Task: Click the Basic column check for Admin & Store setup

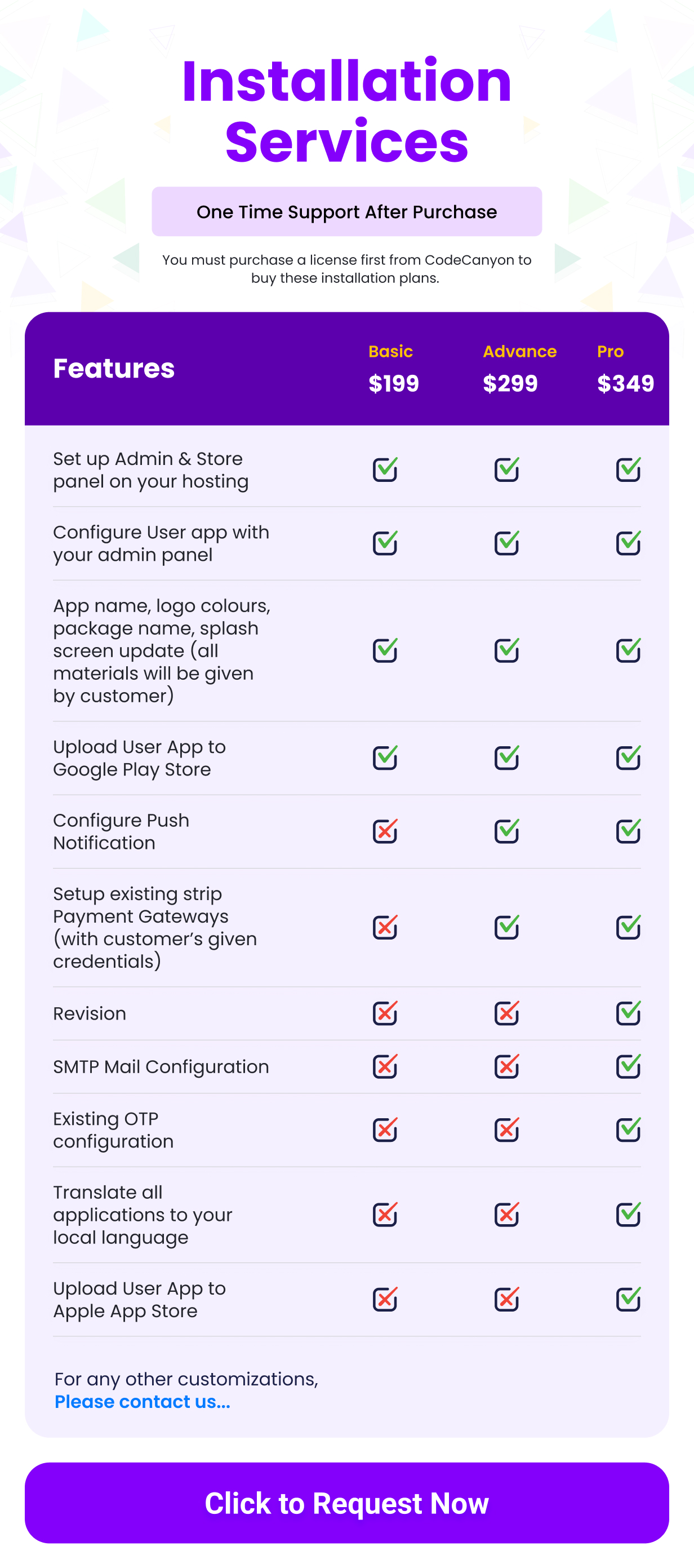Action: pyautogui.click(x=385, y=469)
